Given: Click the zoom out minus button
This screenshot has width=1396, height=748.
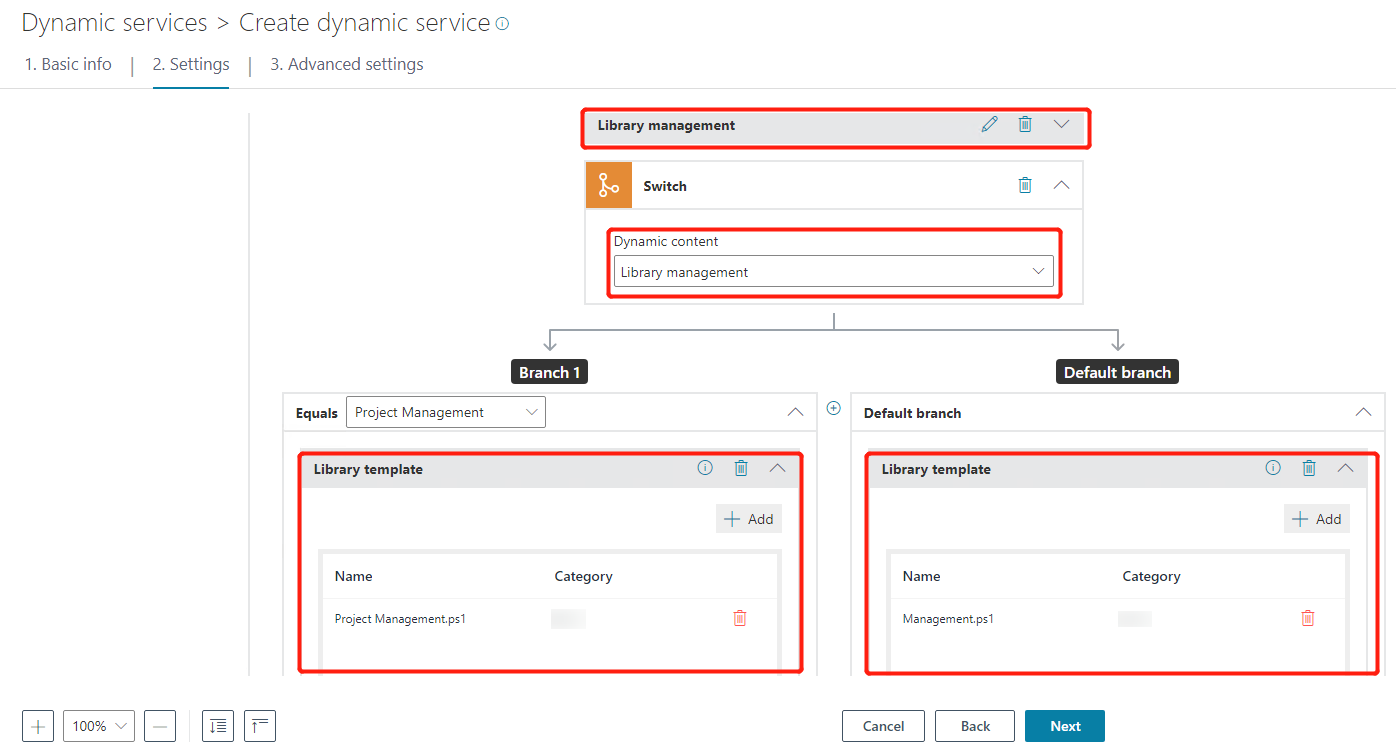Looking at the screenshot, I should 160,726.
